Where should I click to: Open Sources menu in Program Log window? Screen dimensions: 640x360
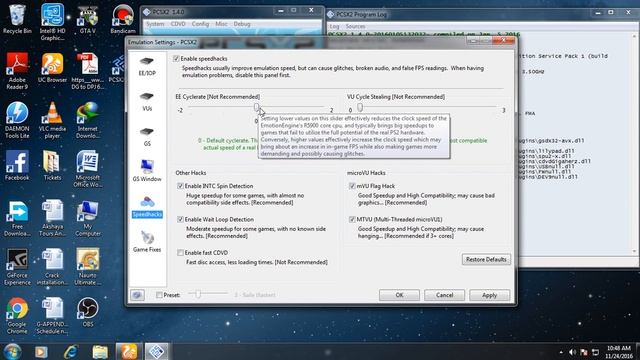pos(355,26)
